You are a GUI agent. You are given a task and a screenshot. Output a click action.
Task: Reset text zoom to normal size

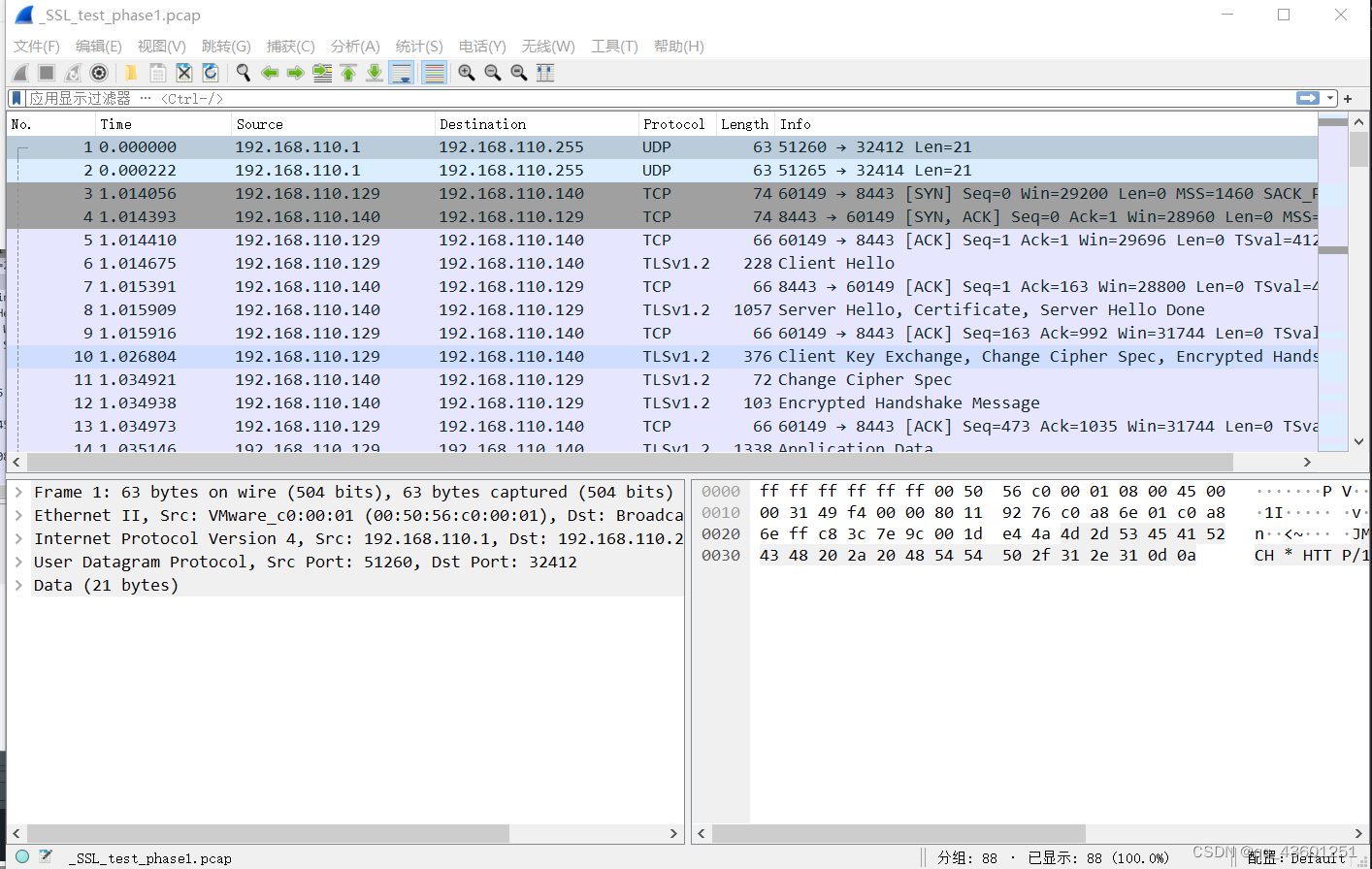pyautogui.click(x=519, y=73)
